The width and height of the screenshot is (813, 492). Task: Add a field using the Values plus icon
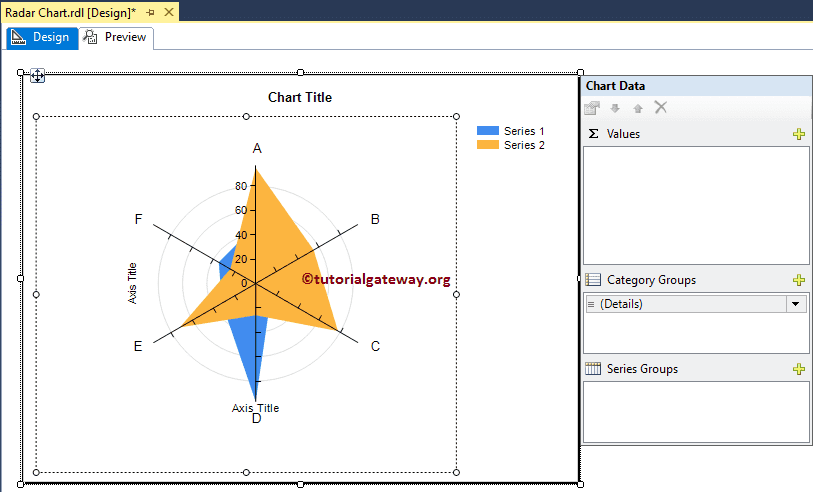tap(799, 134)
